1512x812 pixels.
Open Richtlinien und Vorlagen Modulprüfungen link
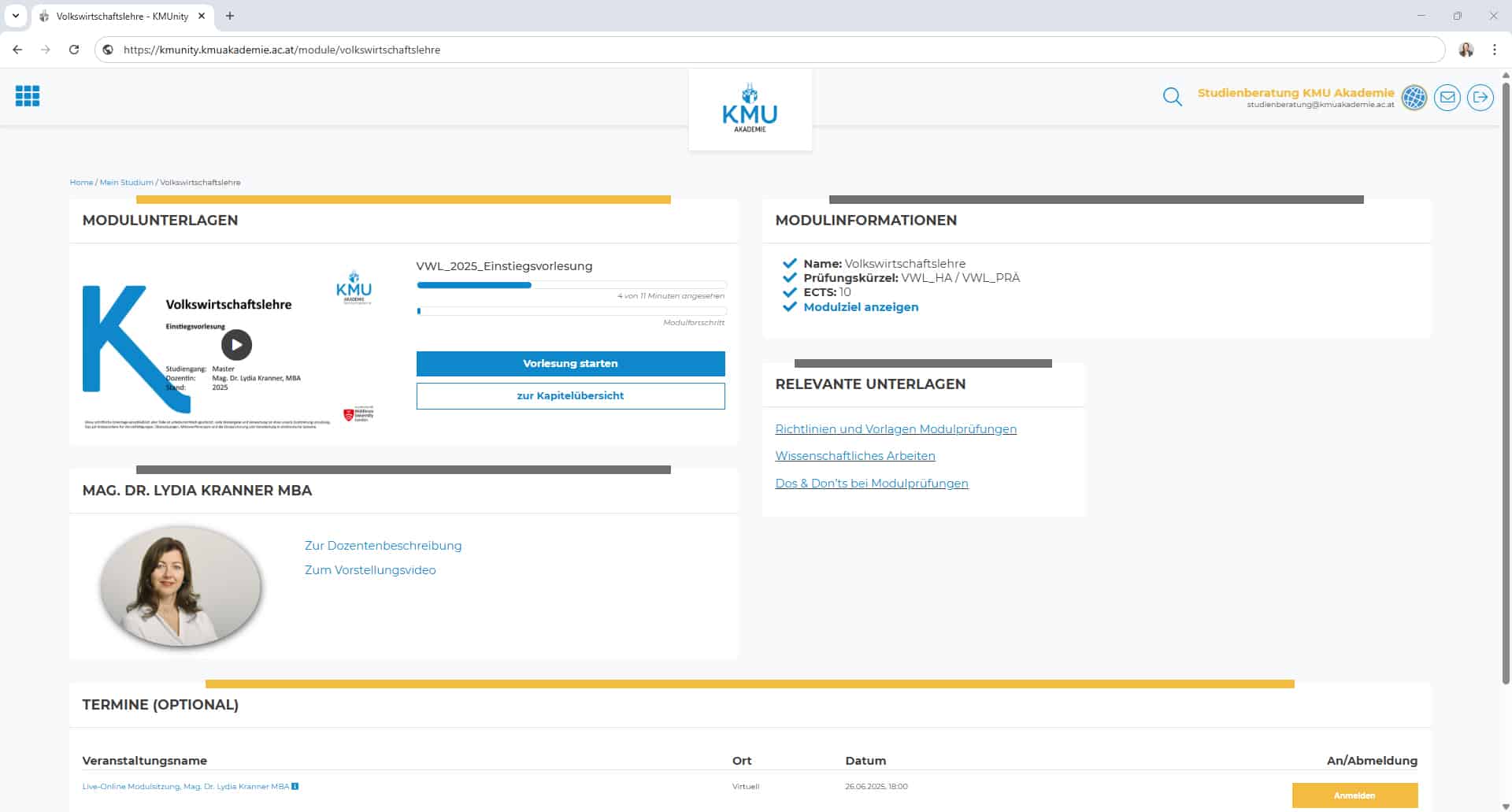tap(895, 429)
